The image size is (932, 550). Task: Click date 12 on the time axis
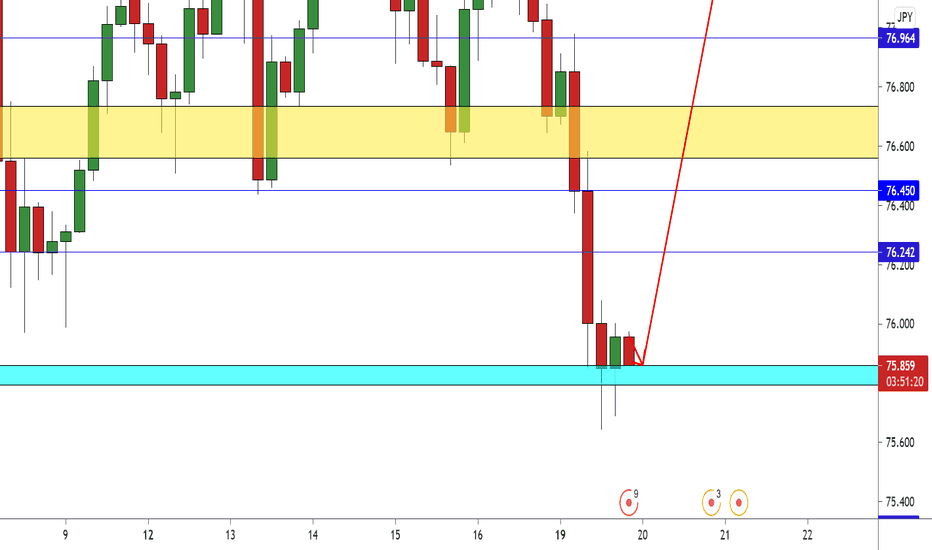click(148, 535)
